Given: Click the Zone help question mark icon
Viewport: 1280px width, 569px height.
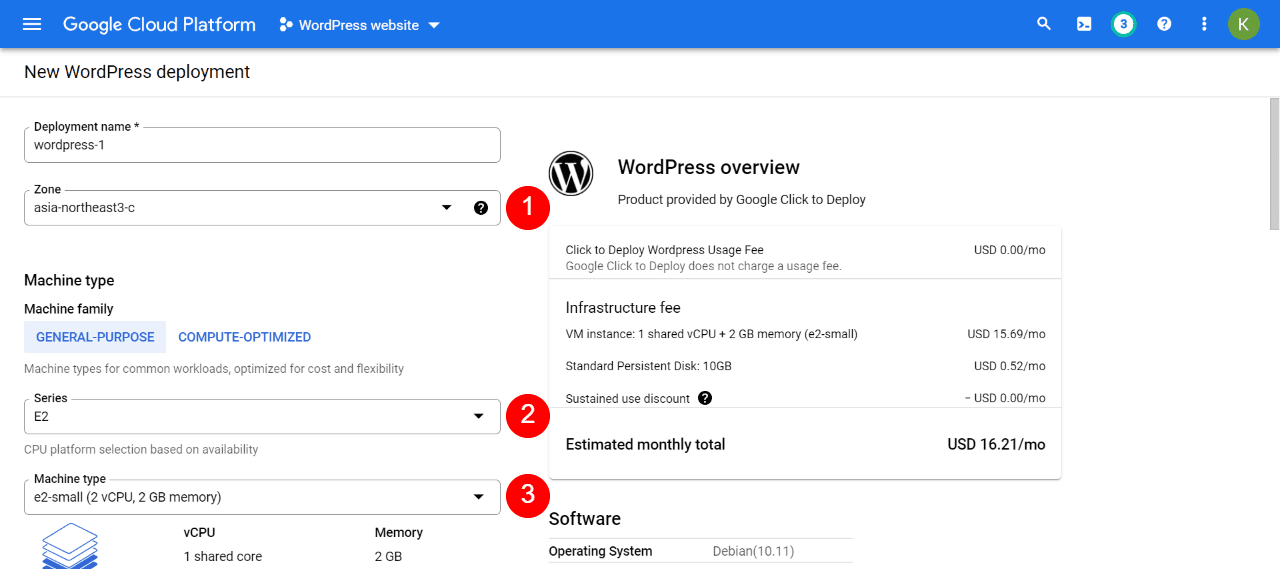Looking at the screenshot, I should (x=481, y=208).
